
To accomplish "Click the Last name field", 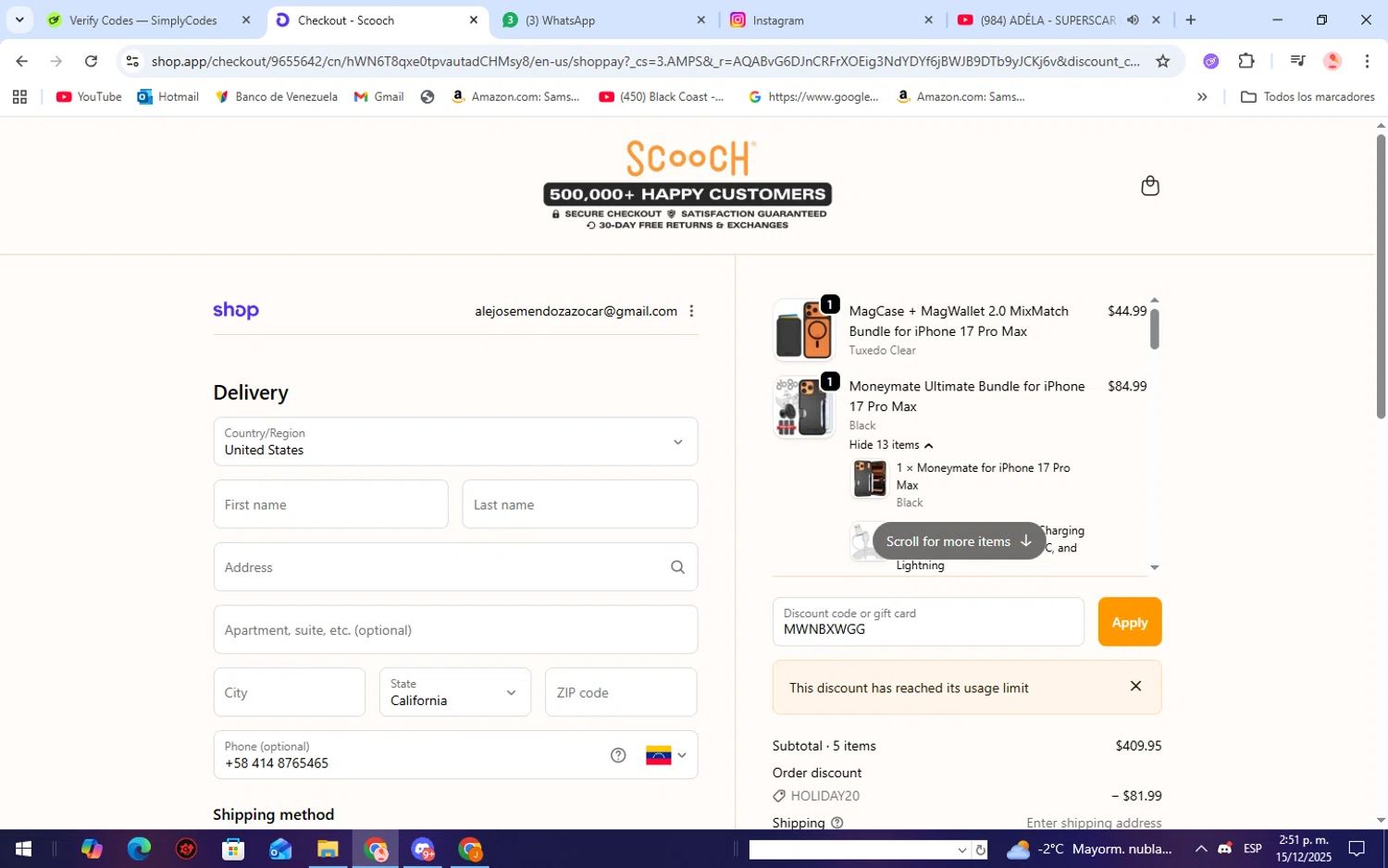I will tap(580, 504).
